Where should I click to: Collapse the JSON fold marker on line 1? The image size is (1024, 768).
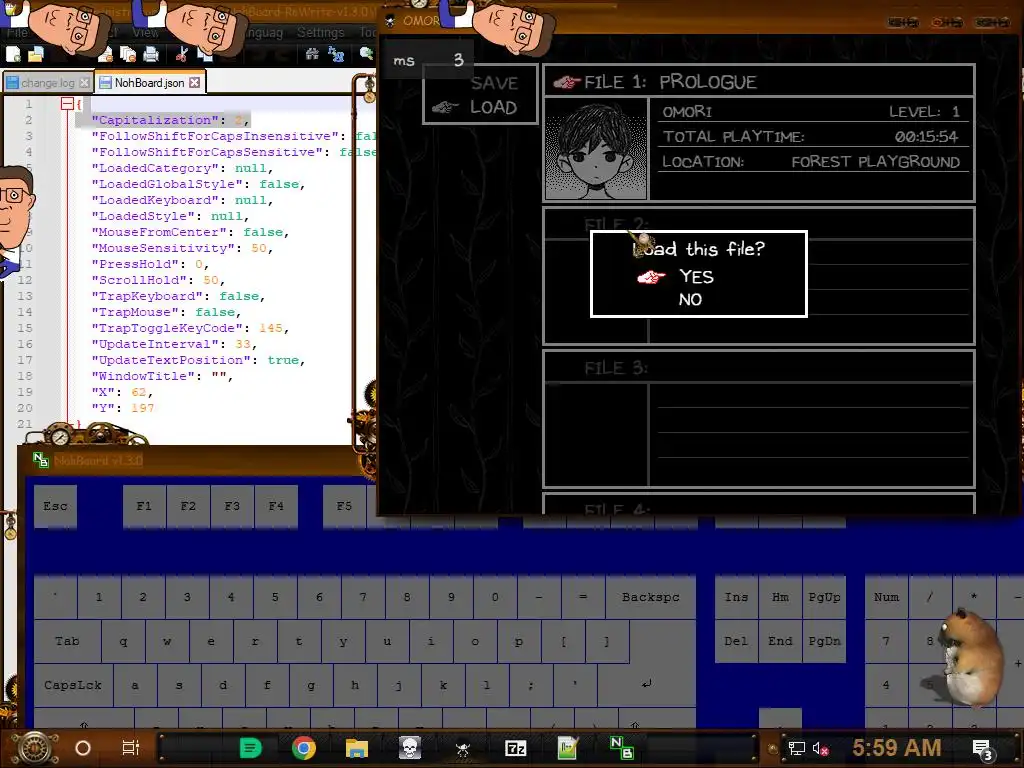pyautogui.click(x=67, y=103)
